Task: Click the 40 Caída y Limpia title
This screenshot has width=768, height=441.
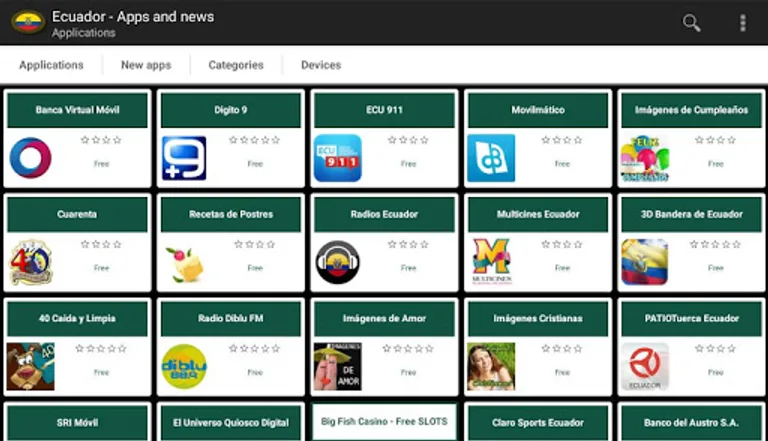Action: click(x=77, y=318)
